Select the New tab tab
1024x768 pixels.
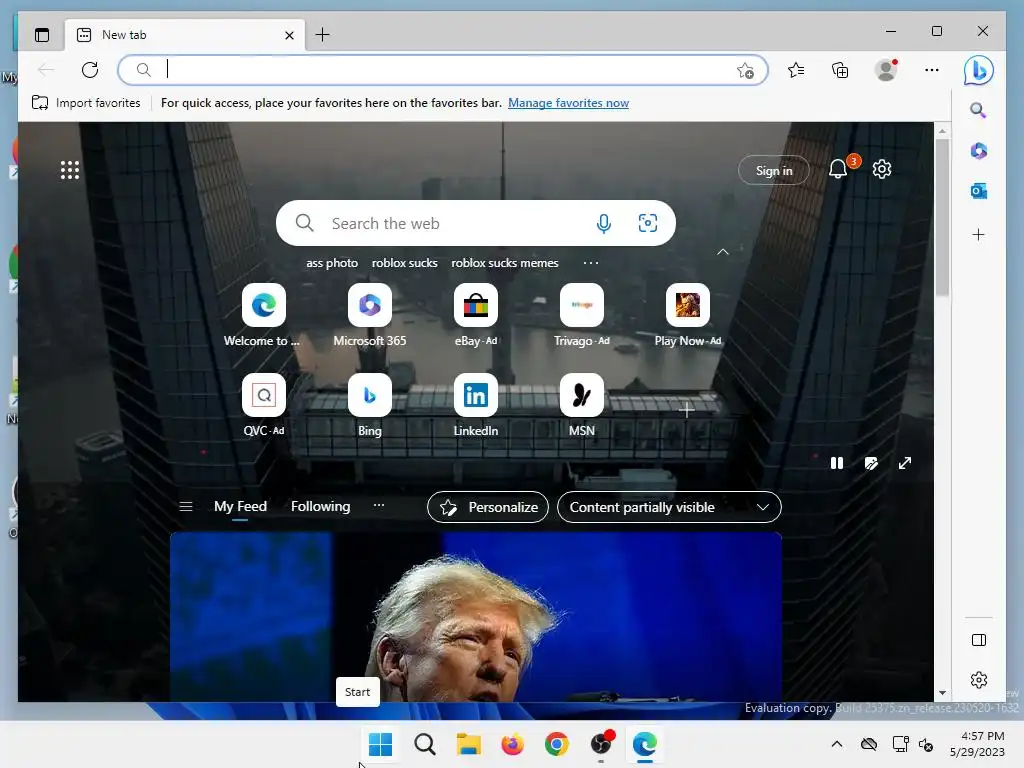pos(185,35)
